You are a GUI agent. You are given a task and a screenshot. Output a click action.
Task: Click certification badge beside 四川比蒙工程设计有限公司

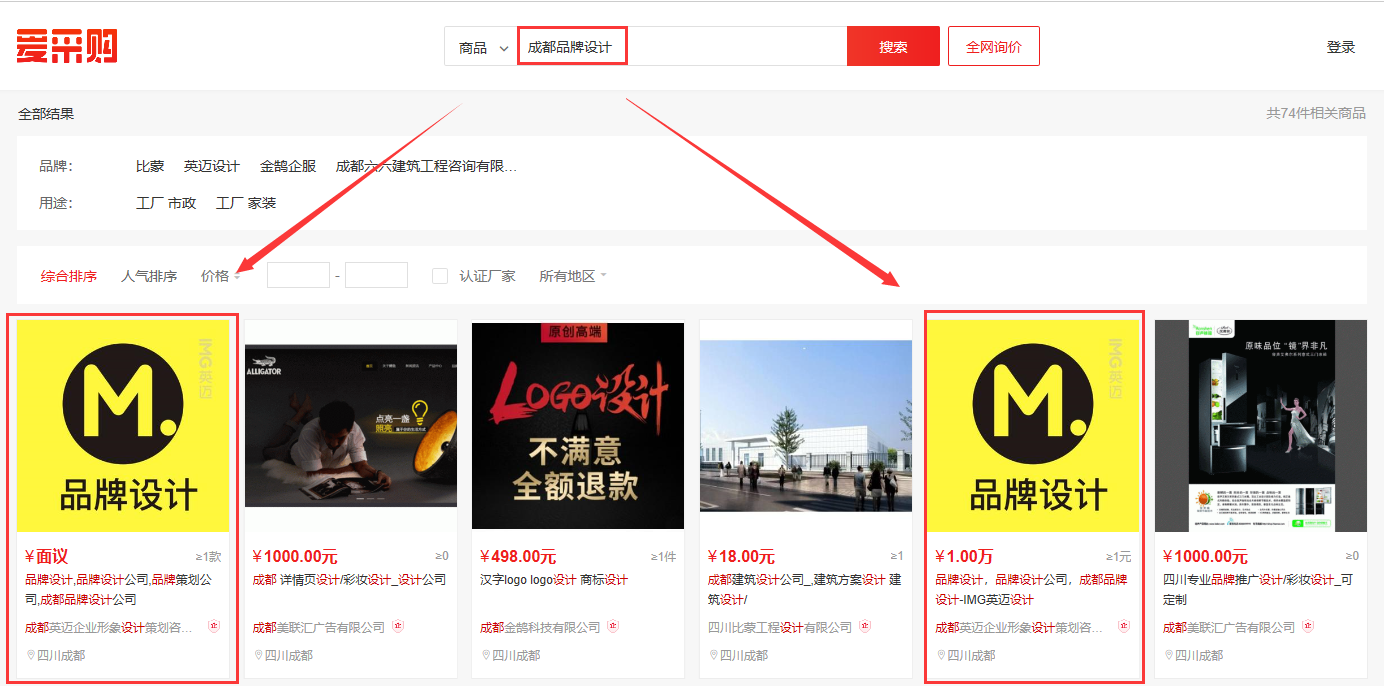(x=865, y=627)
